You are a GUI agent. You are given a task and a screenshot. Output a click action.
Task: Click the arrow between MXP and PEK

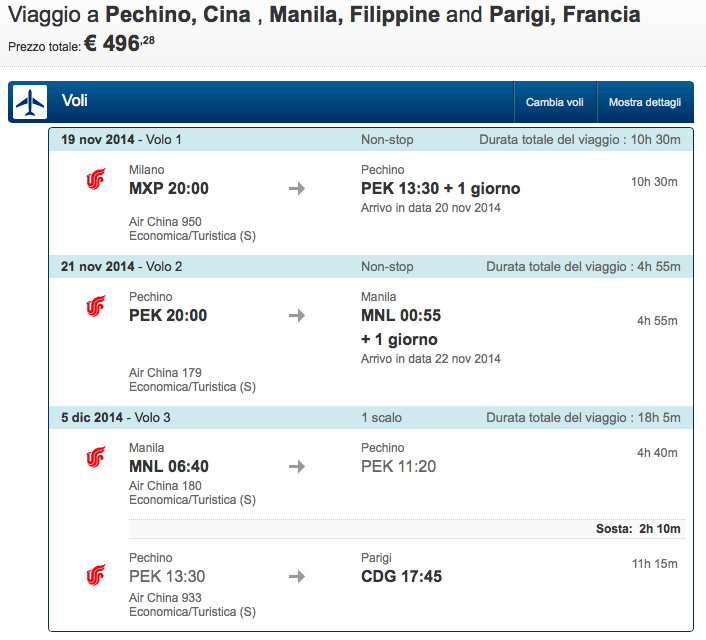(x=297, y=188)
